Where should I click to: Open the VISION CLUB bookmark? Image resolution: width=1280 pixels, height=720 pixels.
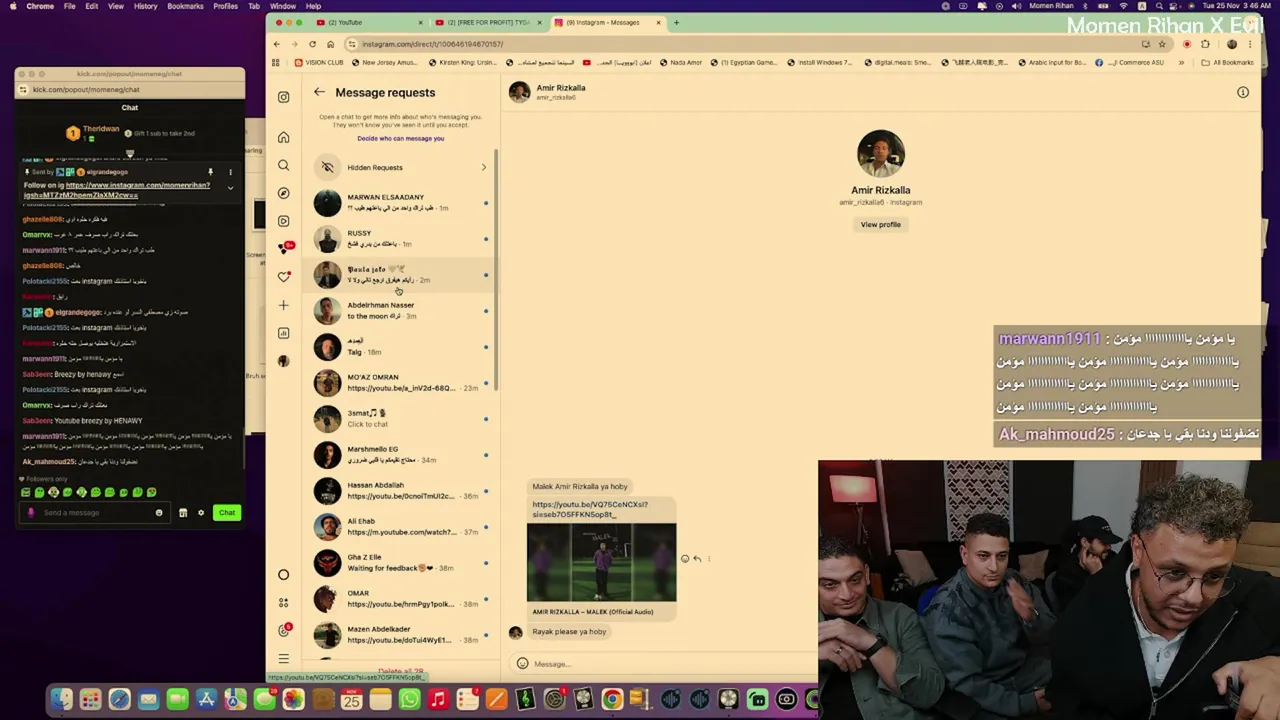[x=318, y=63]
